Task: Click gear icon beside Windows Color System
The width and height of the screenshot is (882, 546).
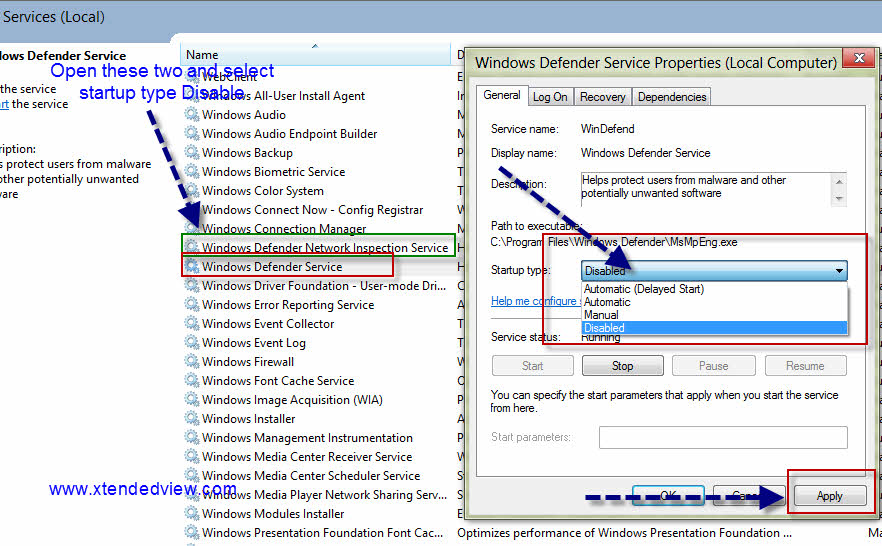Action: point(192,191)
